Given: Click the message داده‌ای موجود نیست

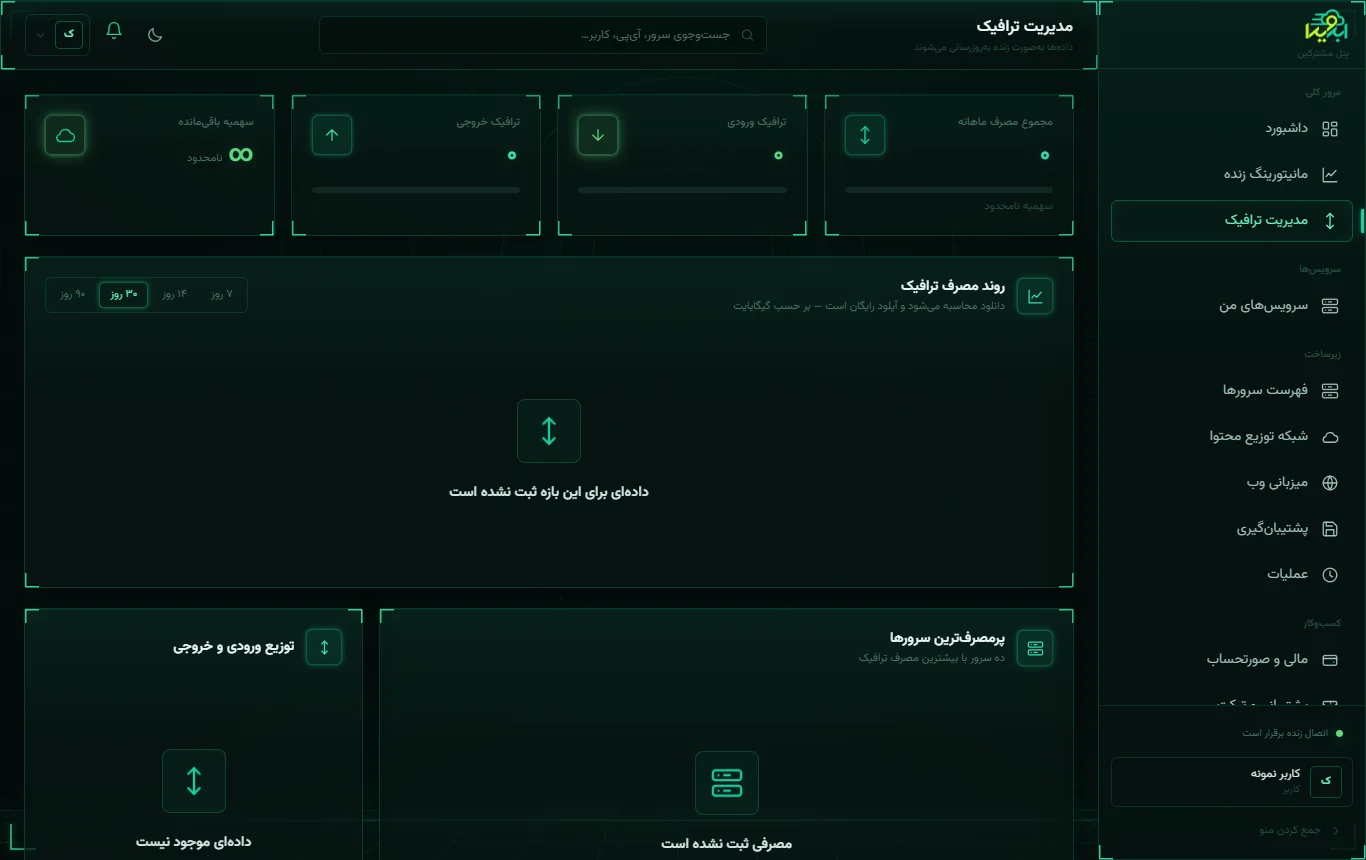Looking at the screenshot, I should coord(194,842).
